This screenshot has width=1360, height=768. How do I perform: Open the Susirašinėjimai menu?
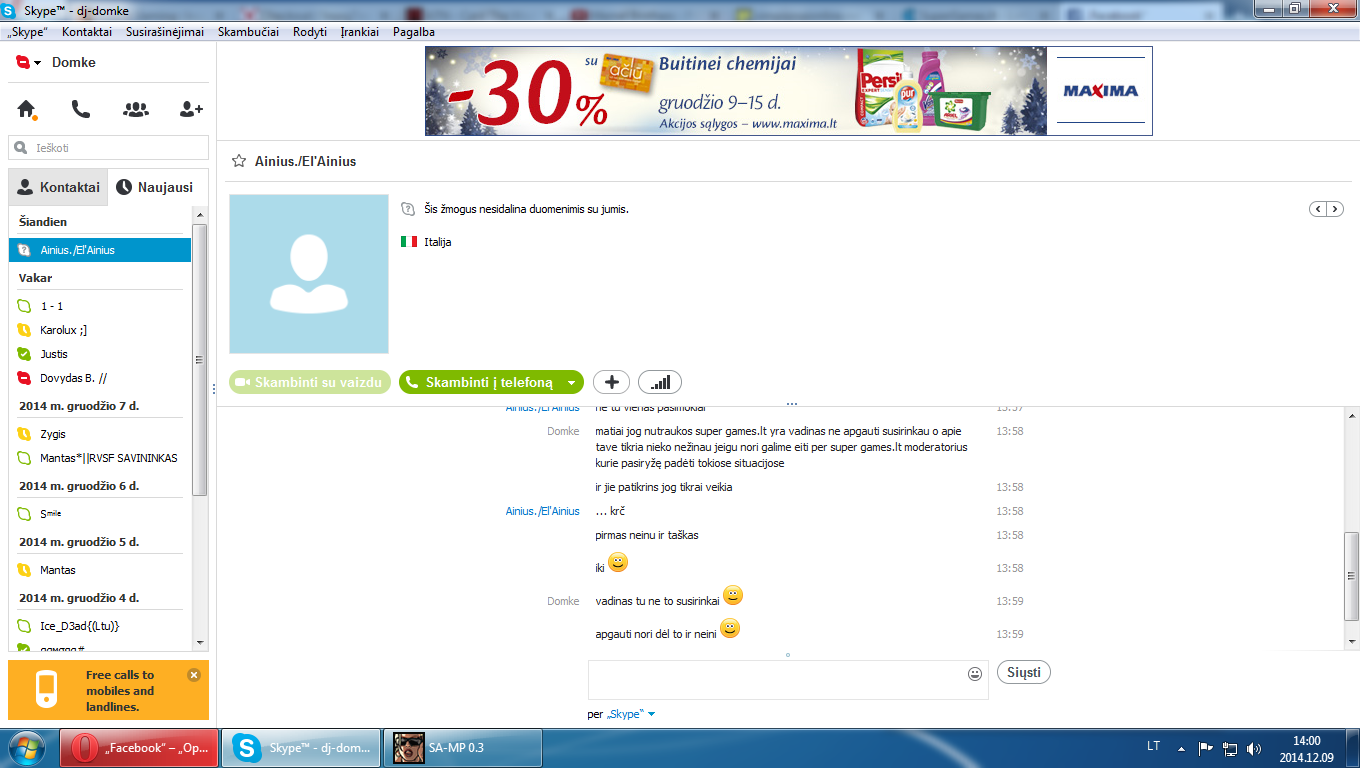pyautogui.click(x=165, y=32)
